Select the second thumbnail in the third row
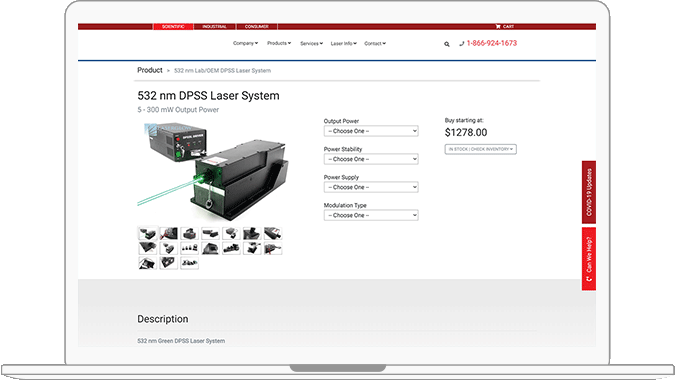The image size is (675, 380). pos(168,263)
